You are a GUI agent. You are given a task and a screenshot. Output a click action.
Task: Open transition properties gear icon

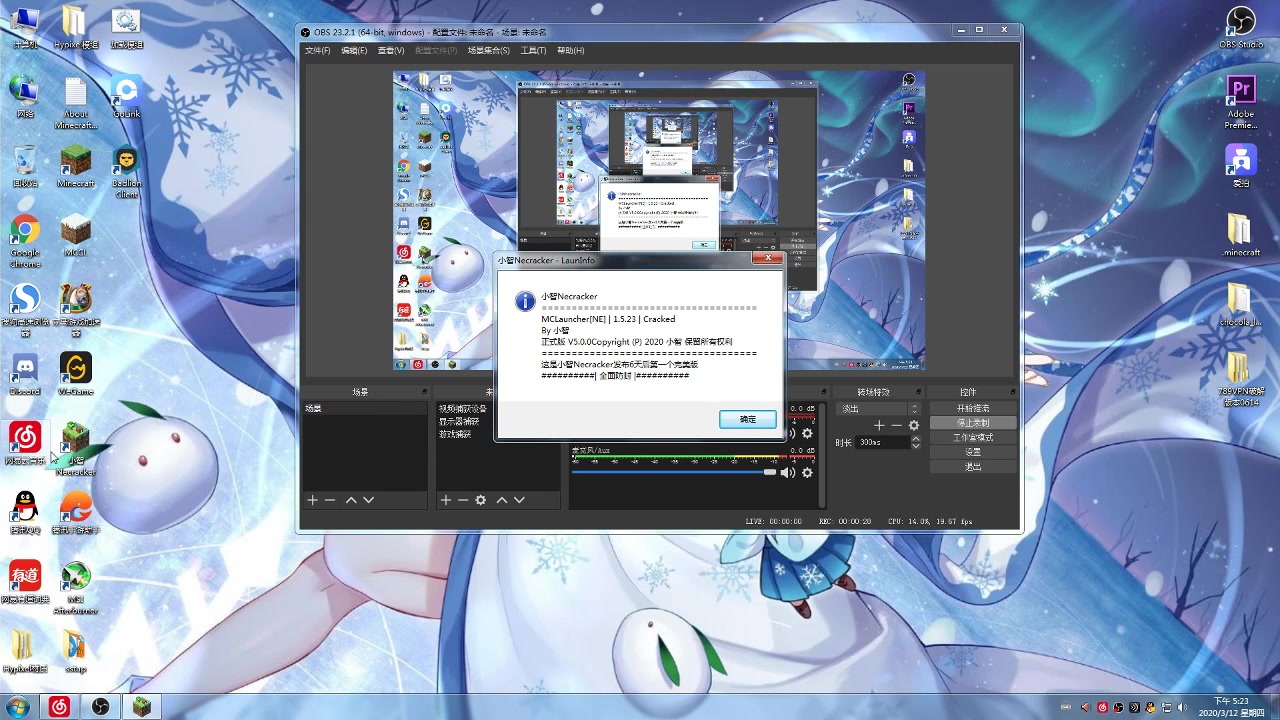(914, 425)
